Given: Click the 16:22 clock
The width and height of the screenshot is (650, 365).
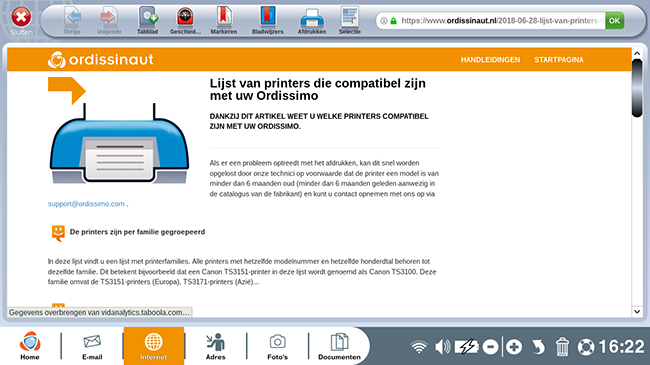Looking at the screenshot, I should 621,347.
